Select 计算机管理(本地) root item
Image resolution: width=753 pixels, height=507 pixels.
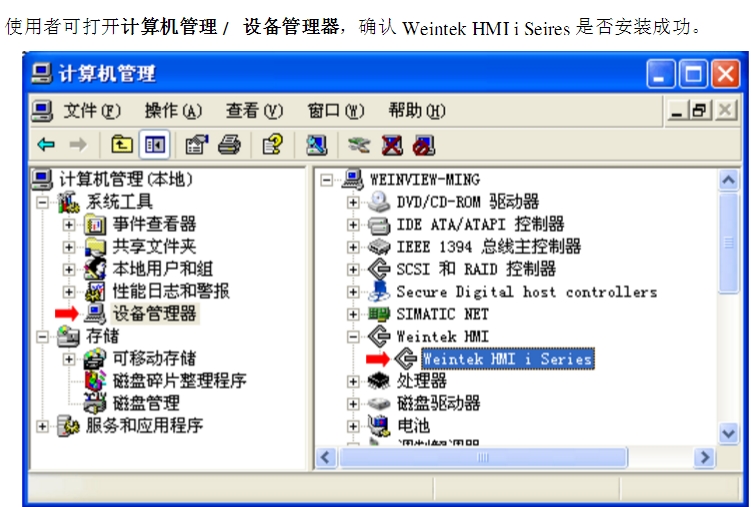[126, 180]
